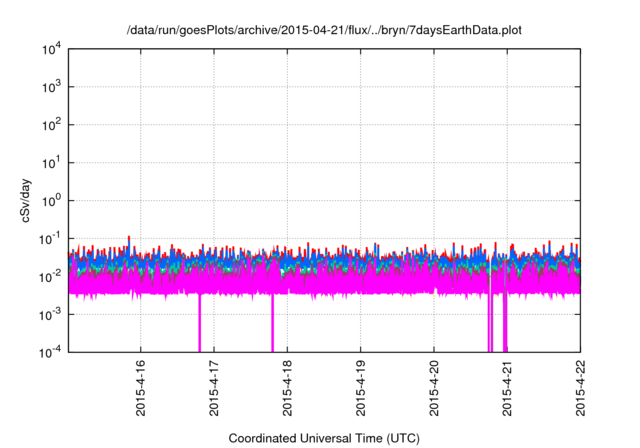Viewport: 640px width, 448px height.
Task: Click the 2015-4-22 date tick label
Action: [580, 388]
